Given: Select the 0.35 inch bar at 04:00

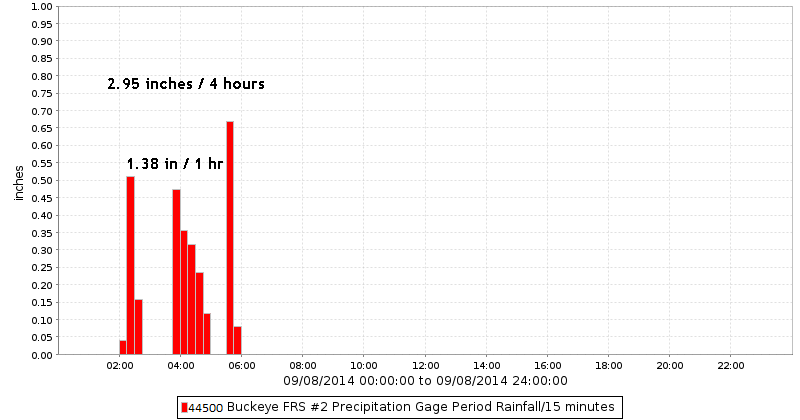Looking at the screenshot, I should click(x=184, y=292).
